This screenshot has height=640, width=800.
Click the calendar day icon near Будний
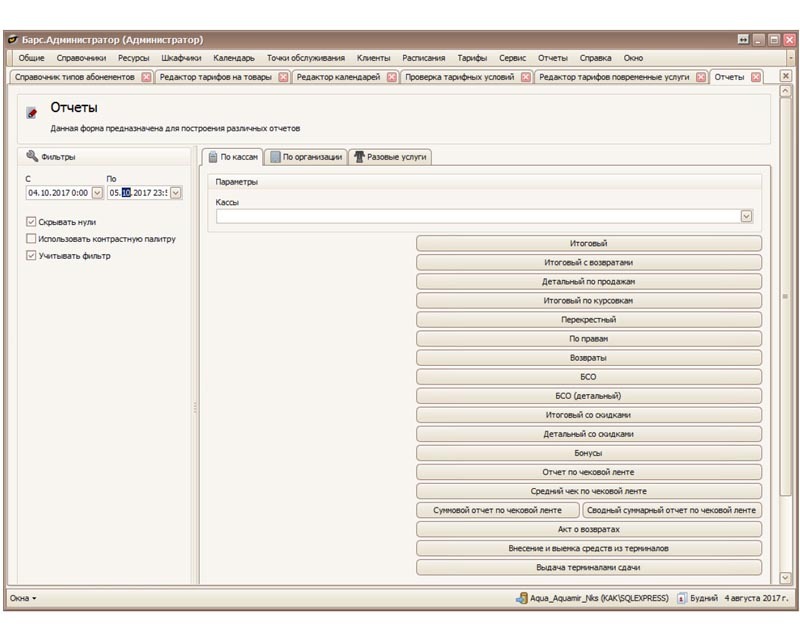[681, 598]
